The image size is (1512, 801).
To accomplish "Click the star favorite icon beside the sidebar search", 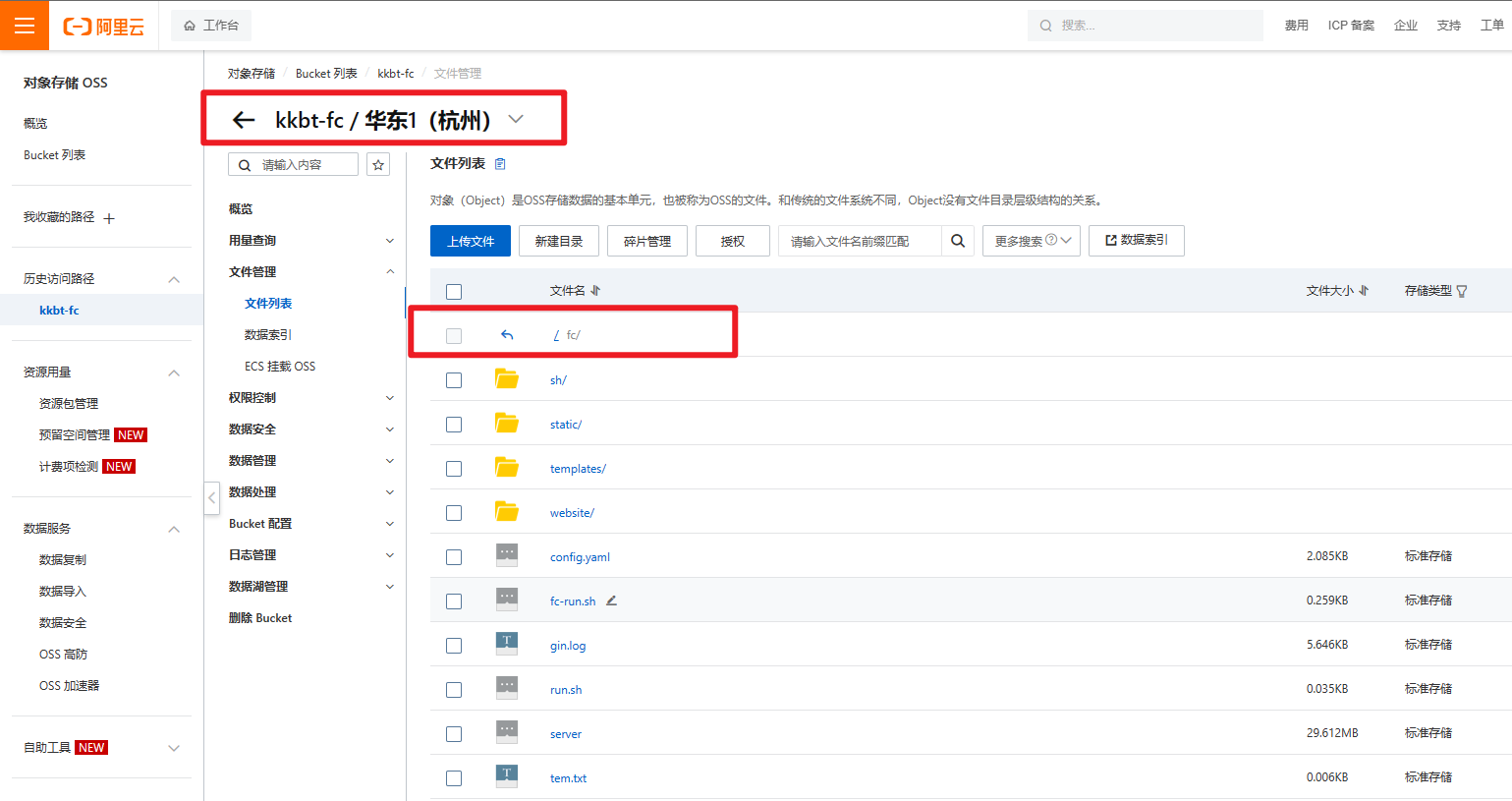I will (x=378, y=164).
